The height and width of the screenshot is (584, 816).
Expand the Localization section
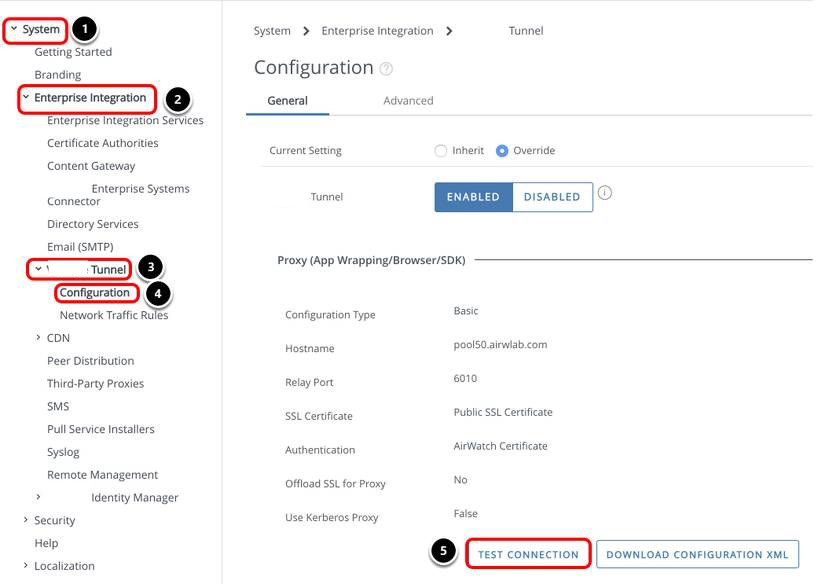pos(26,566)
